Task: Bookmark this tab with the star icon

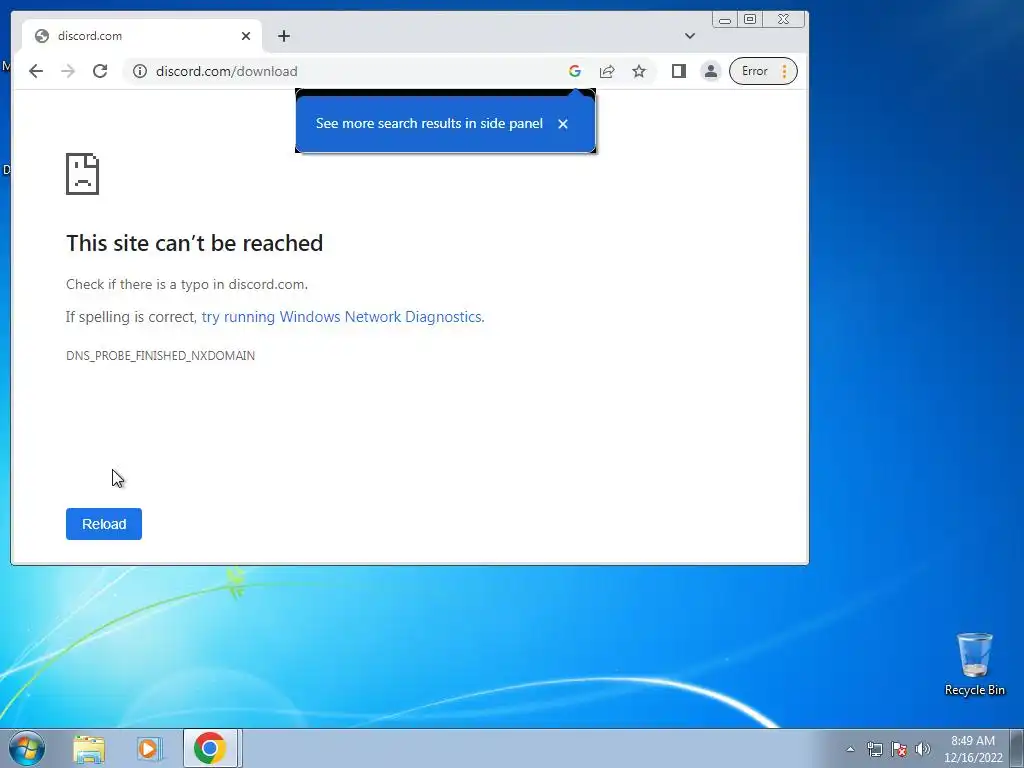Action: (639, 71)
